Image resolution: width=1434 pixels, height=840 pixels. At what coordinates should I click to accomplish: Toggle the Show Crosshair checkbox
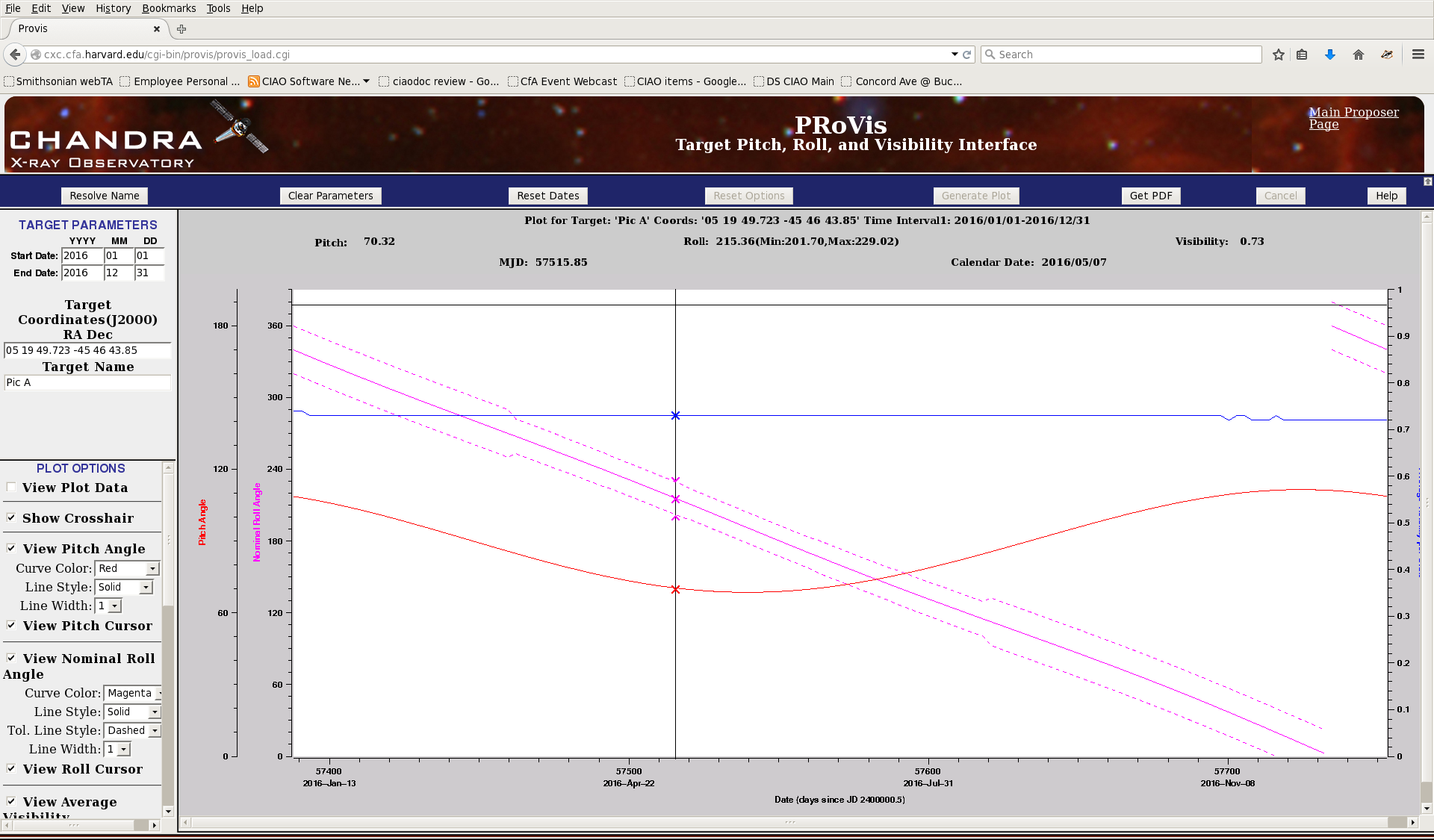coord(11,517)
